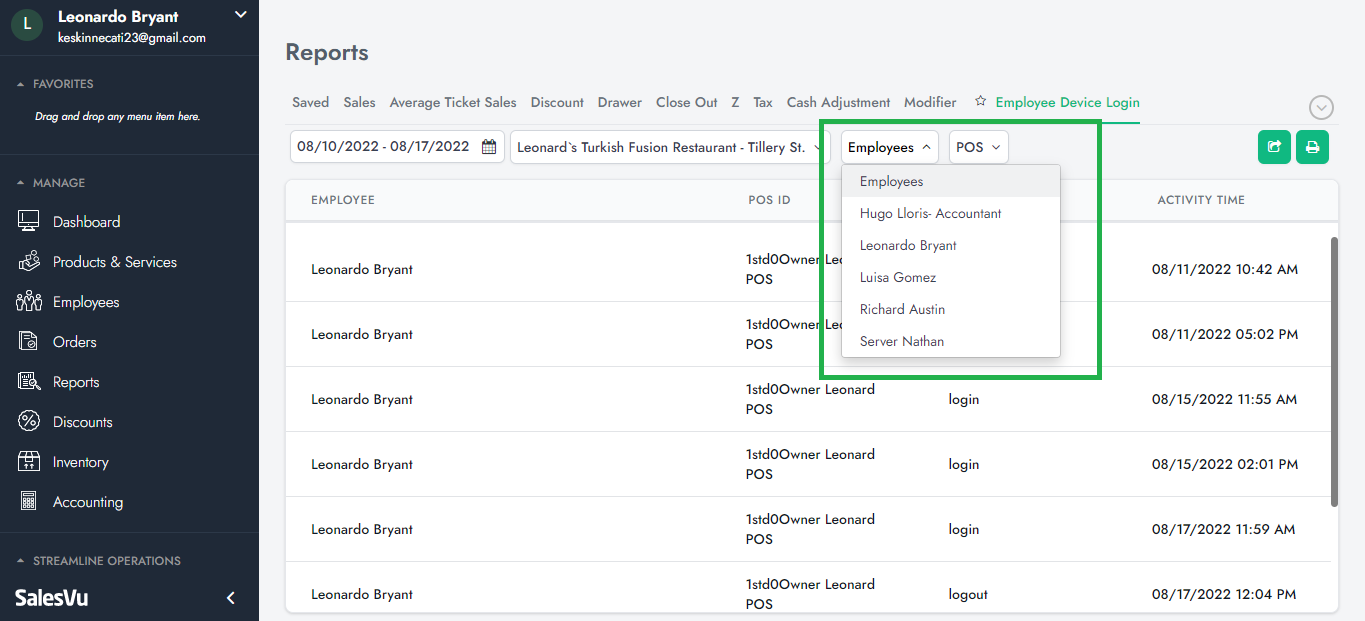The image size is (1365, 621).
Task: Collapse the sidebar with the left arrow
Action: pos(231,598)
